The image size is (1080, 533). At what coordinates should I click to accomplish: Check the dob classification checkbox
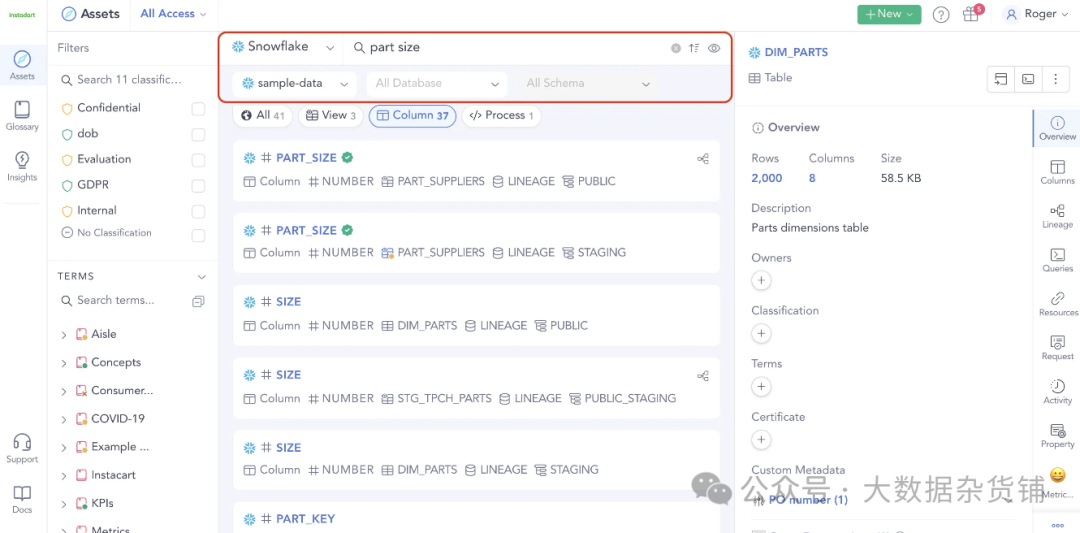[198, 134]
